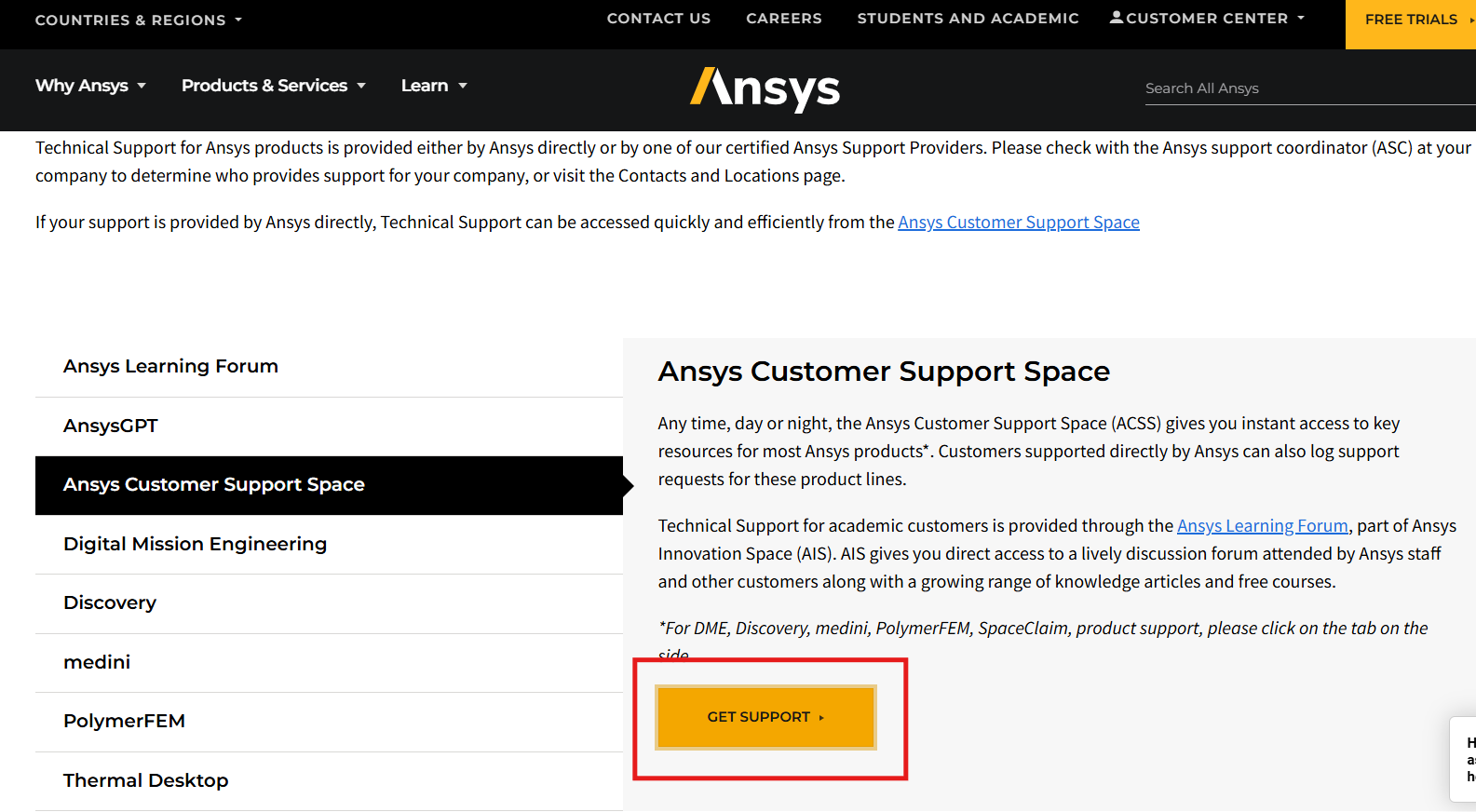Select the PolymerFEM tab
Screen dimensions: 1476x812
[124, 722]
